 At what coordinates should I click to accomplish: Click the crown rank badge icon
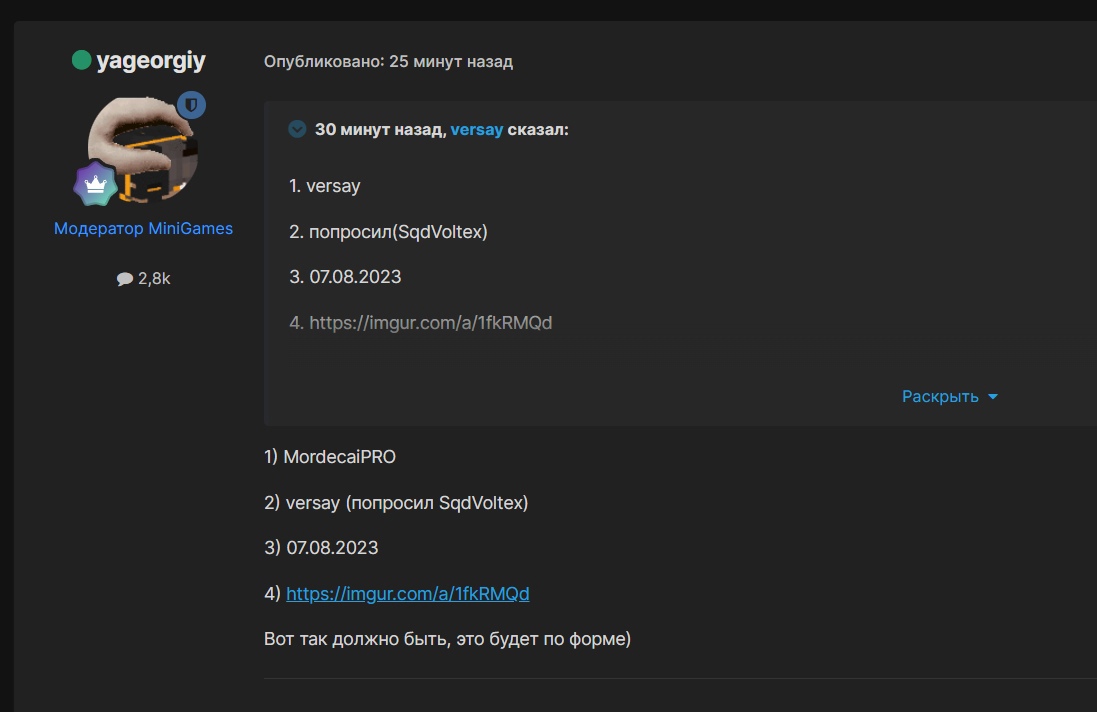(95, 183)
